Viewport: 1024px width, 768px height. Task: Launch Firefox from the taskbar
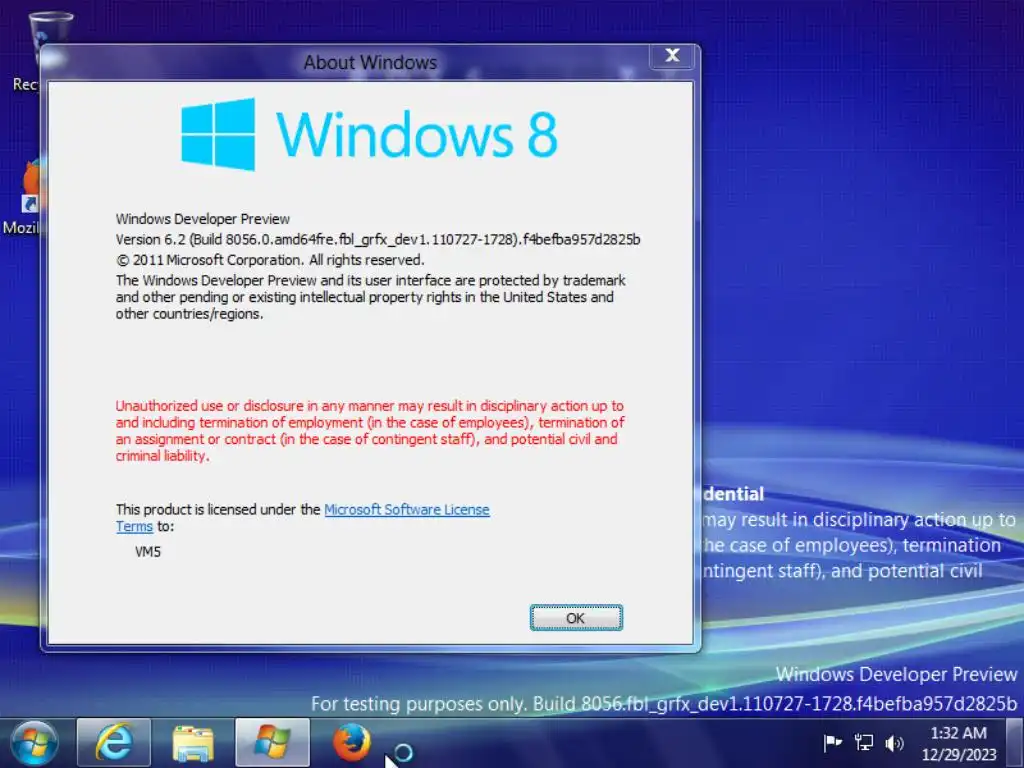(351, 743)
